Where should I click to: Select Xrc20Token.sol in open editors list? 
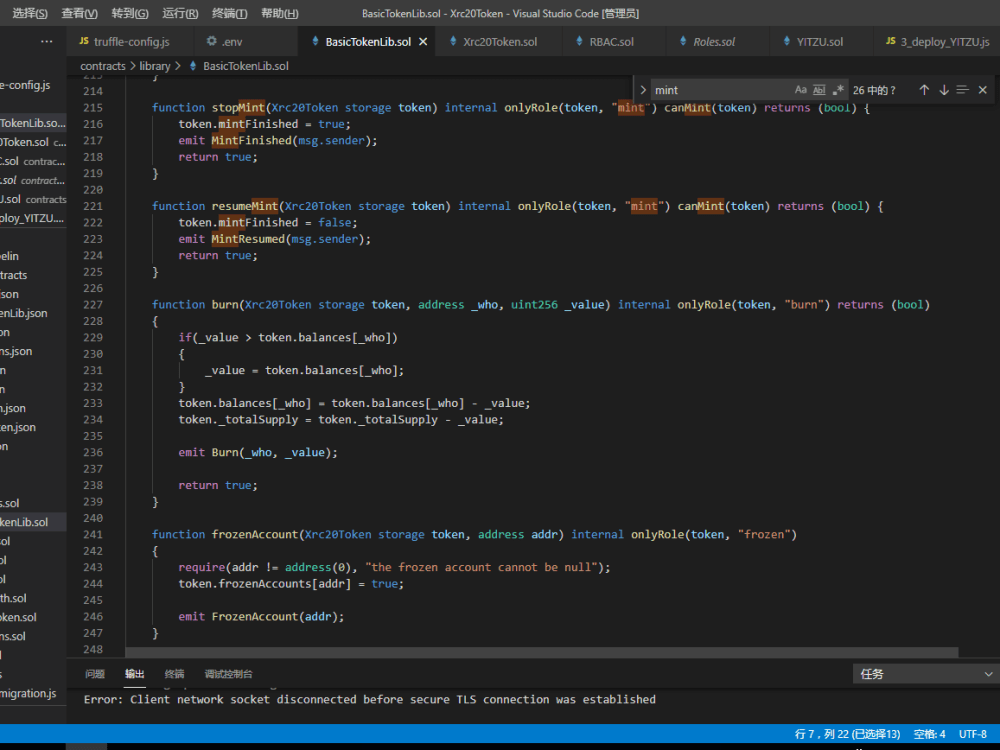(x=33, y=142)
